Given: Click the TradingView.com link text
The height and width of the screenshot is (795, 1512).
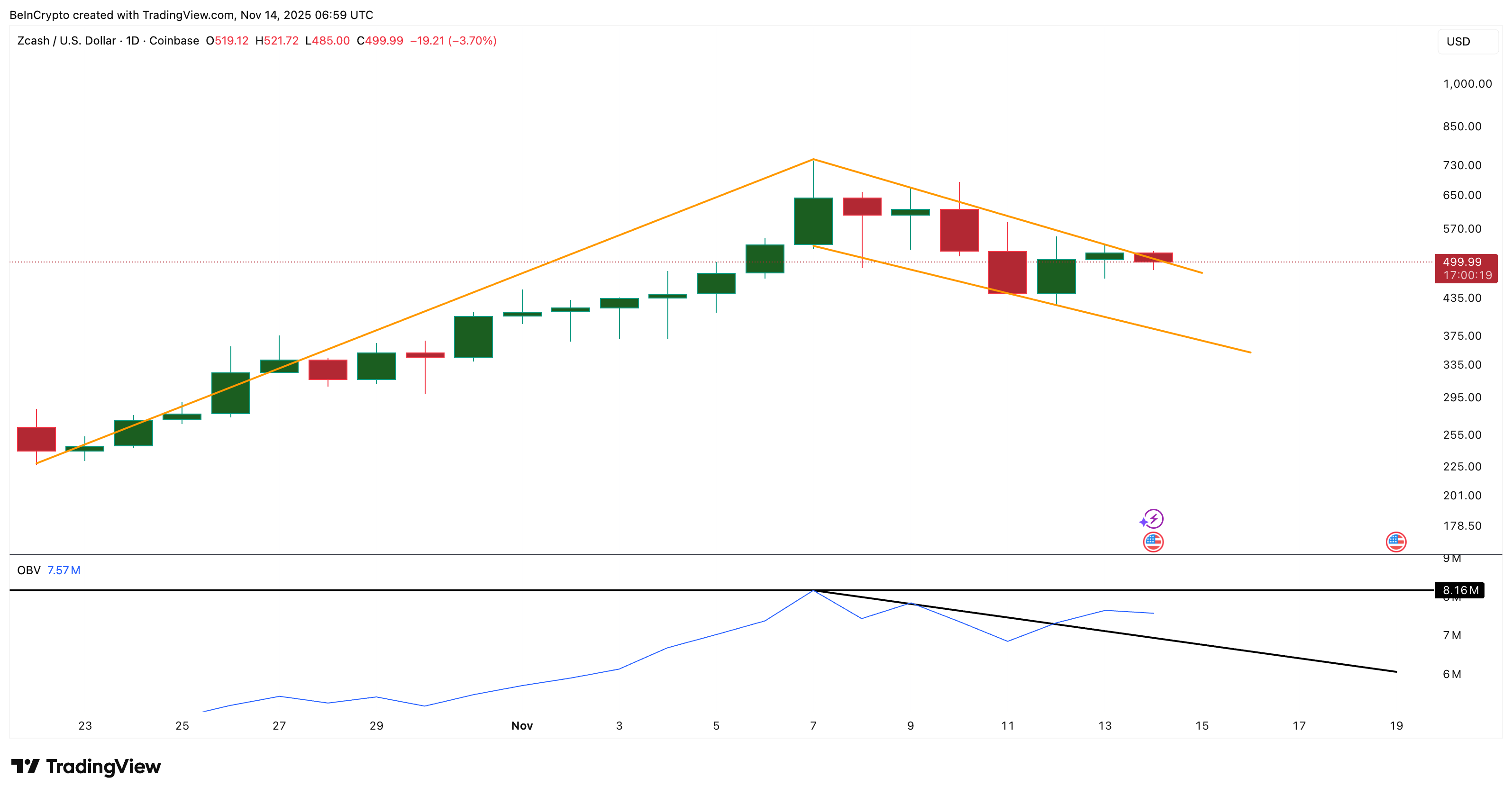Looking at the screenshot, I should pyautogui.click(x=188, y=16).
